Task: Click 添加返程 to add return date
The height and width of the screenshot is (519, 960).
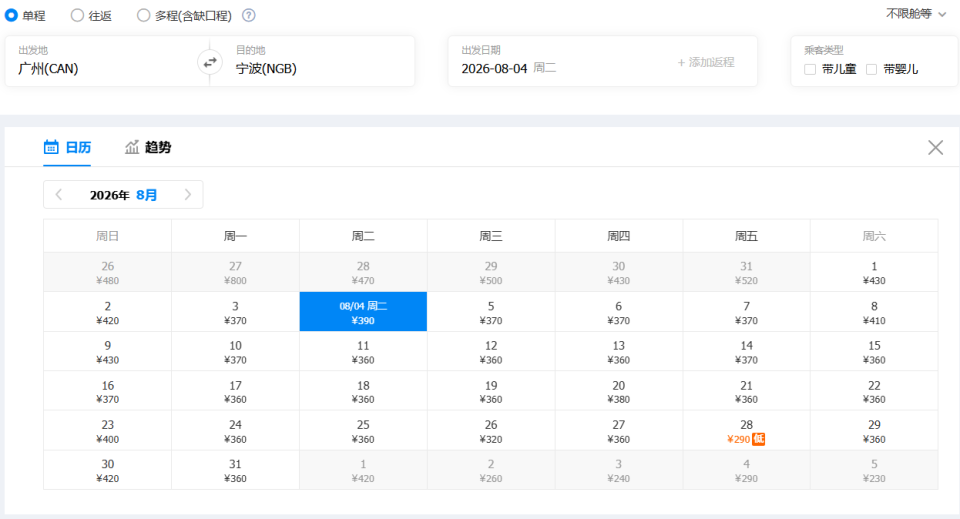Action: click(x=705, y=62)
